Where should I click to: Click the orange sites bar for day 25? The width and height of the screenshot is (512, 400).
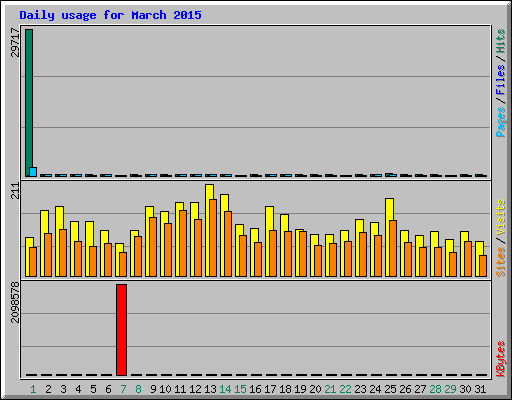pos(393,248)
